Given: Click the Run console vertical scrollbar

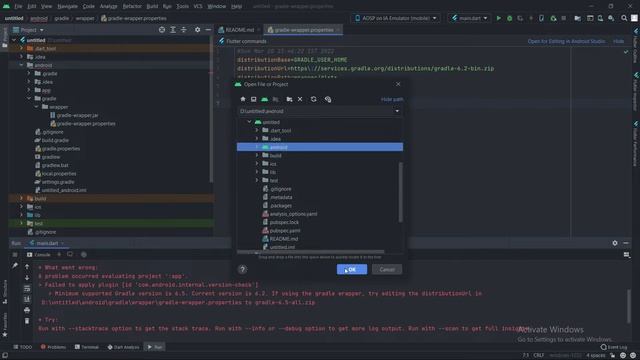Looking at the screenshot, I should 629,306.
